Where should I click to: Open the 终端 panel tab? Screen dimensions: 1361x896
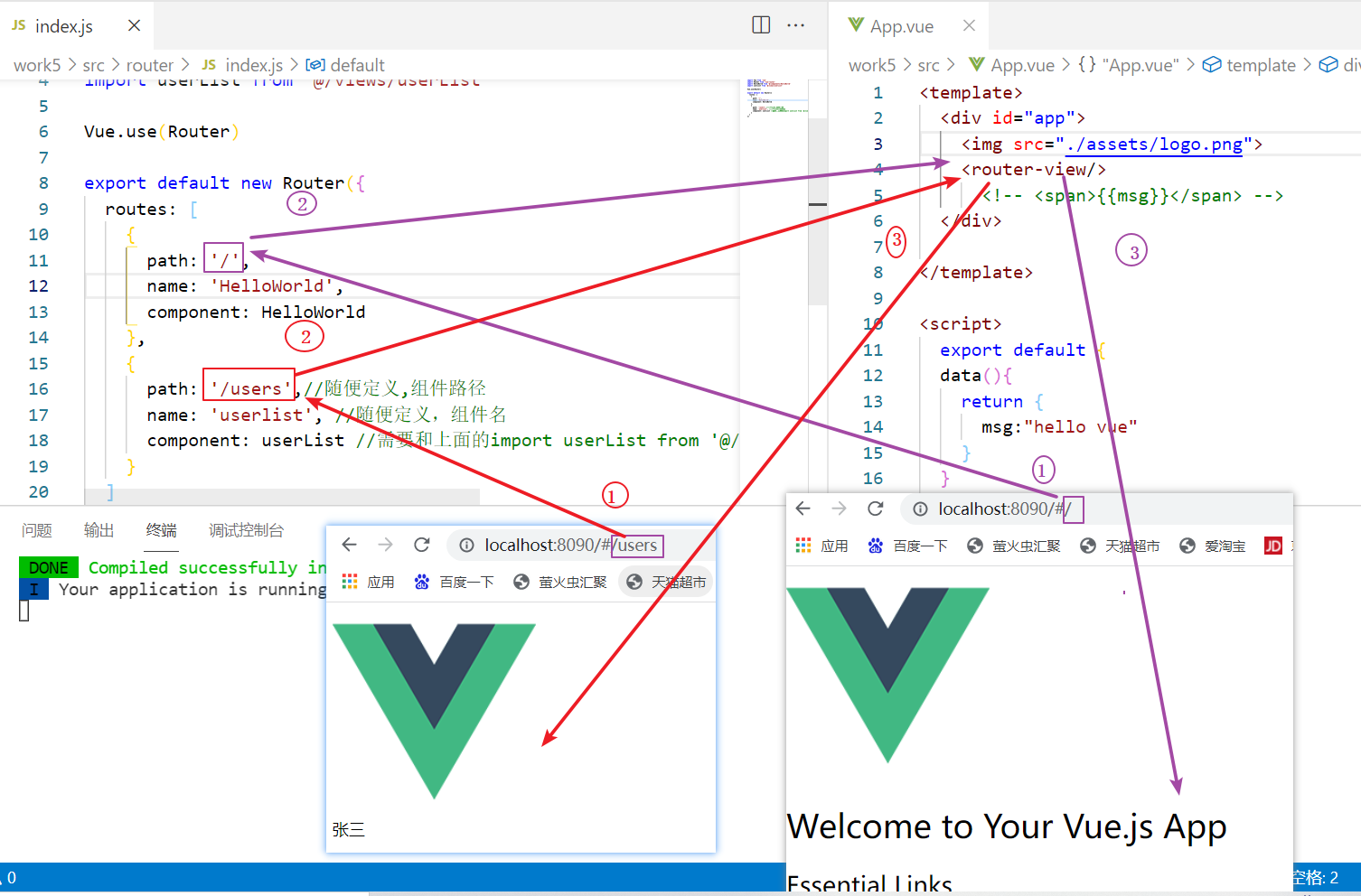pos(162,530)
